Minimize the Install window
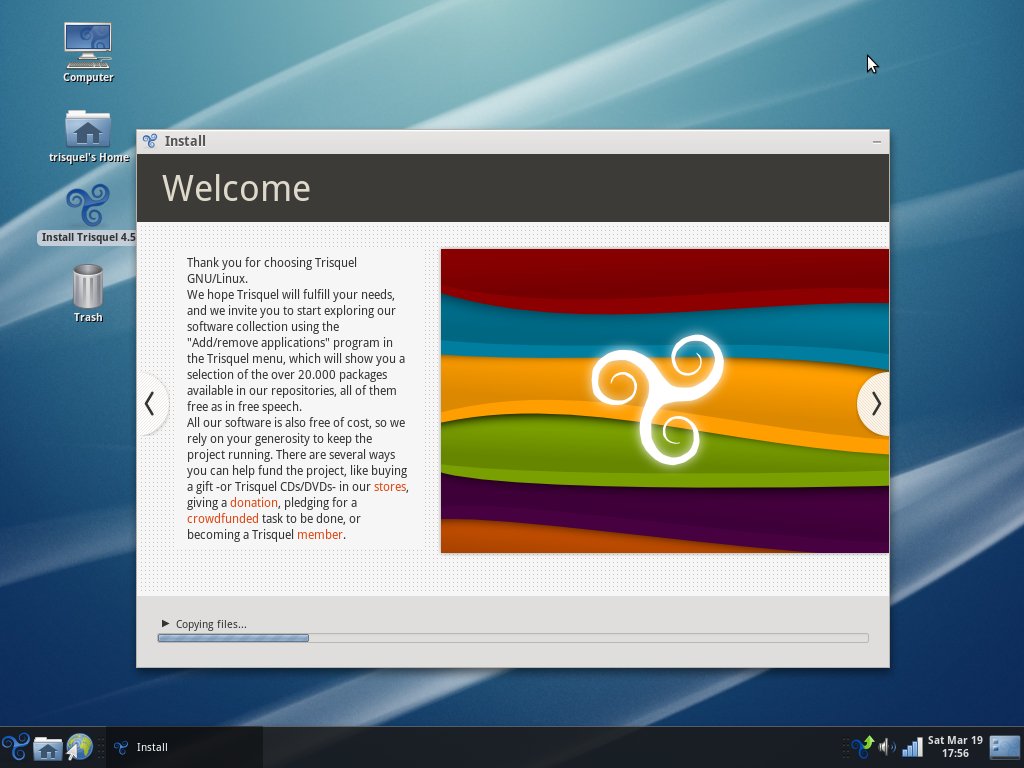Viewport: 1024px width, 768px height. (x=876, y=142)
